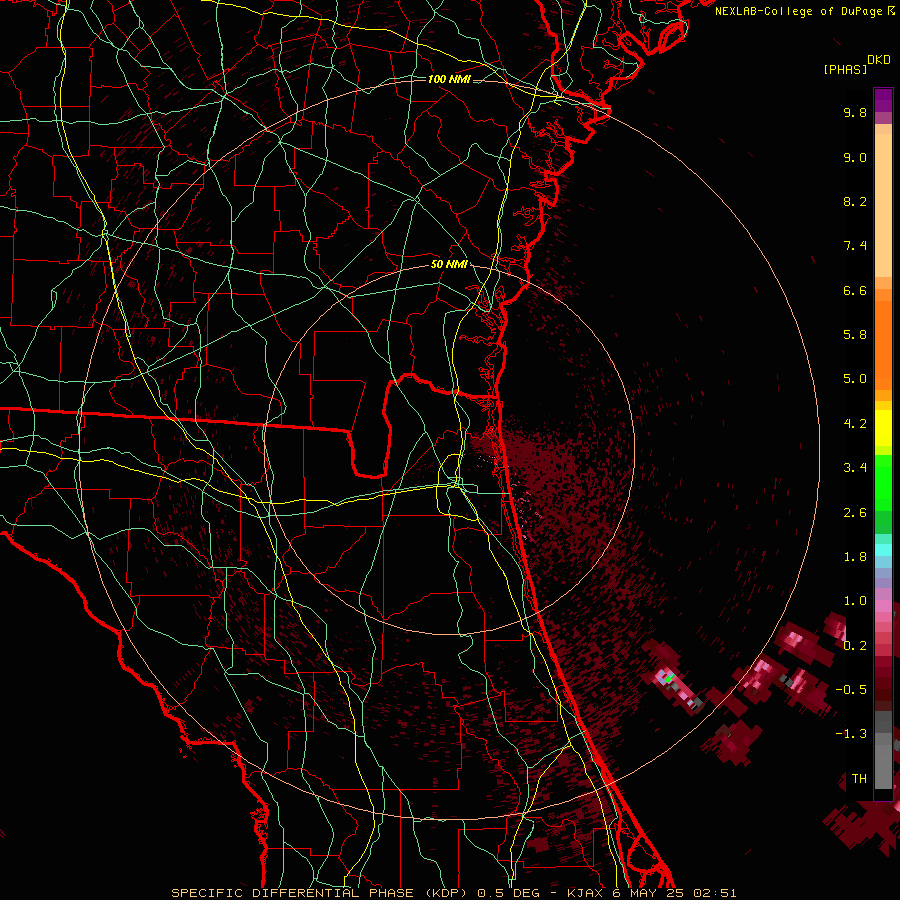This screenshot has width=900, height=900.
Task: Click the 0.2 scale value
Action: click(855, 646)
